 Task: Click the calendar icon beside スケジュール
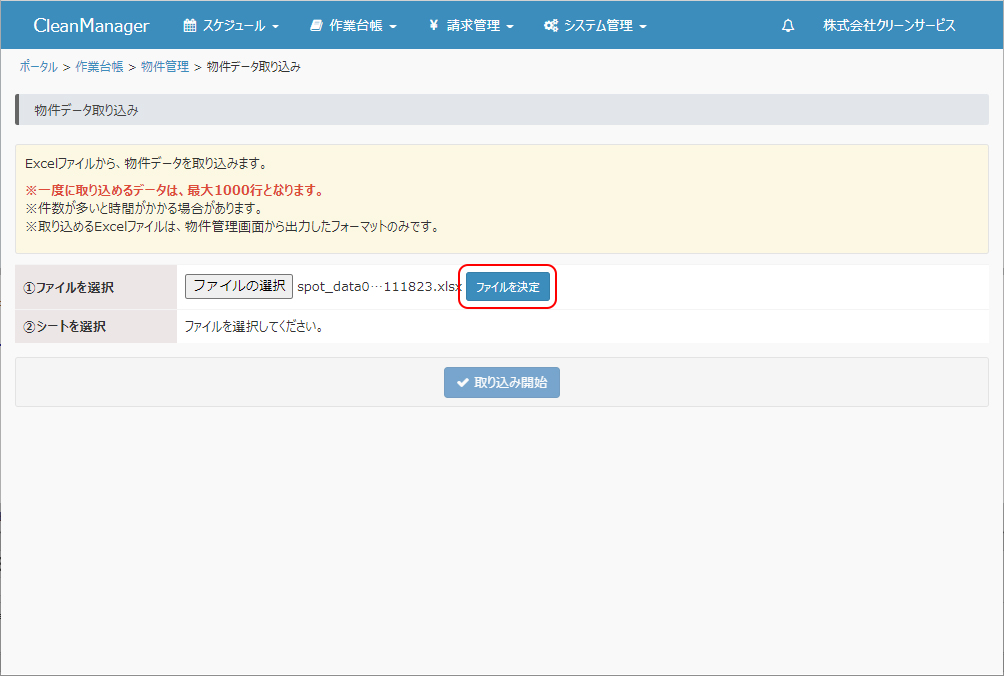point(190,26)
